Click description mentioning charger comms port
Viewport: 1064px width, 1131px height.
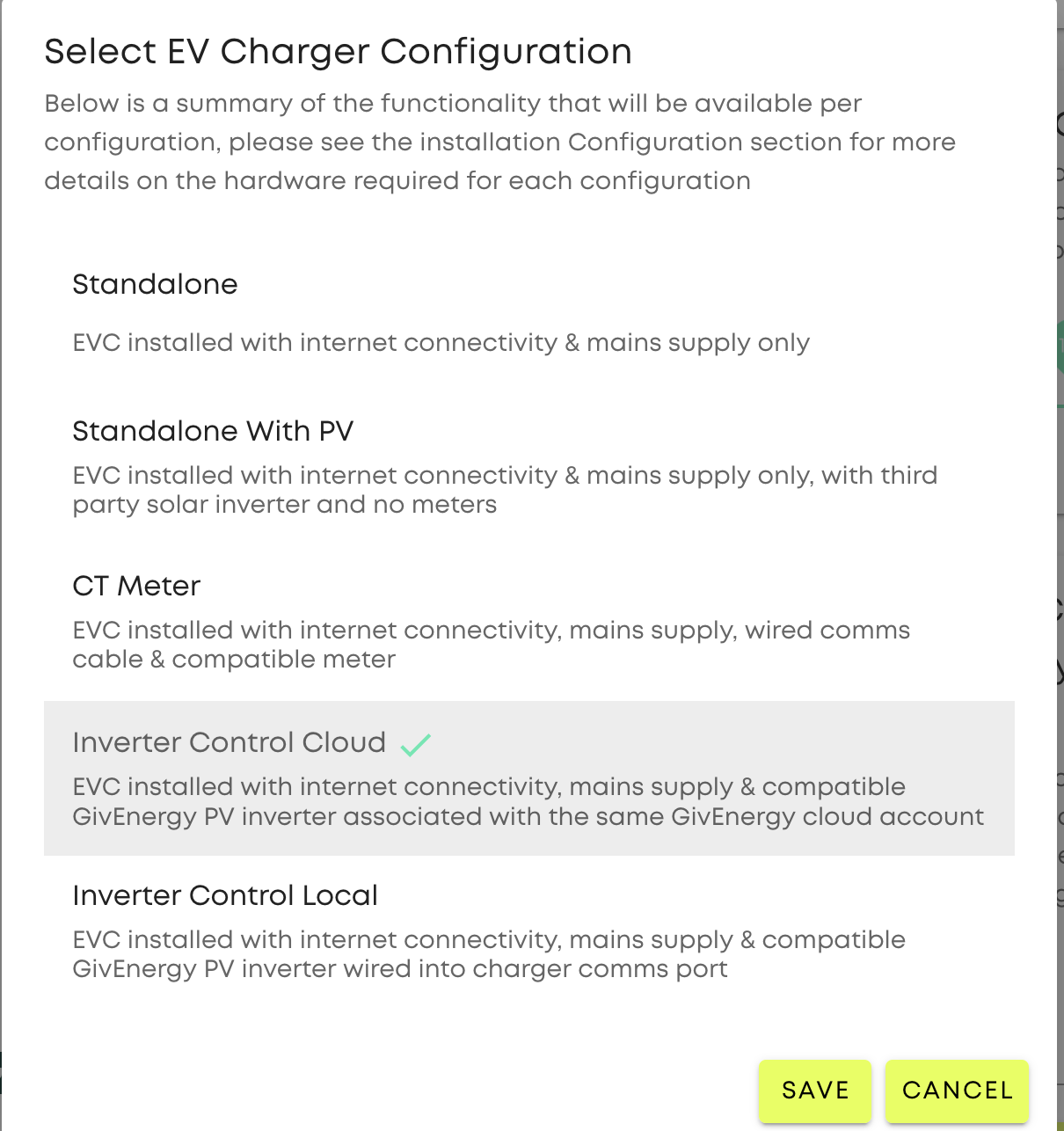point(489,954)
